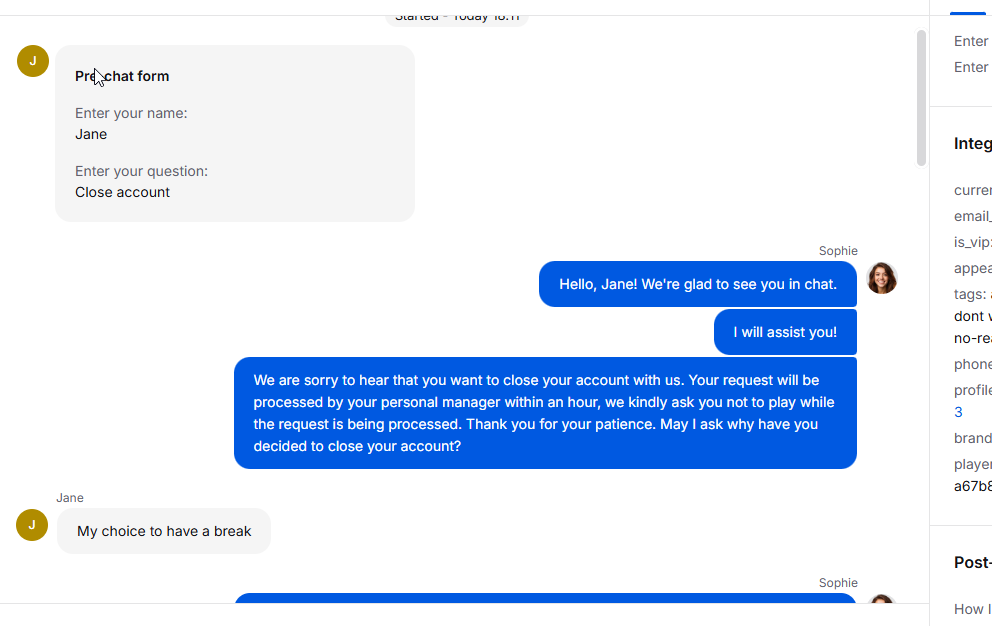Click the 'Sophie' name above greeting message
The height and width of the screenshot is (626, 992).
[x=838, y=251]
